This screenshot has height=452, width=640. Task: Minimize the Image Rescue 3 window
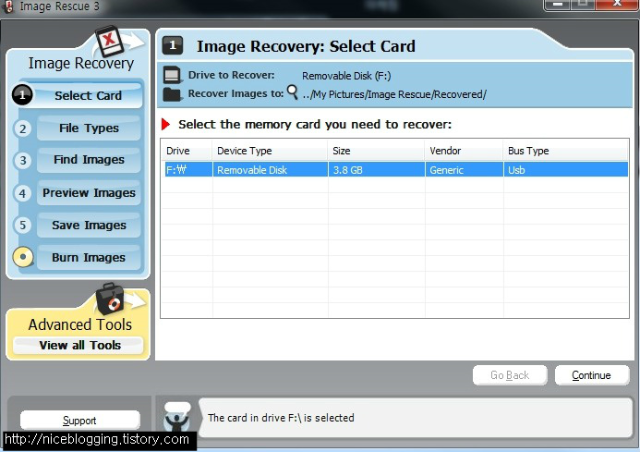558,4
